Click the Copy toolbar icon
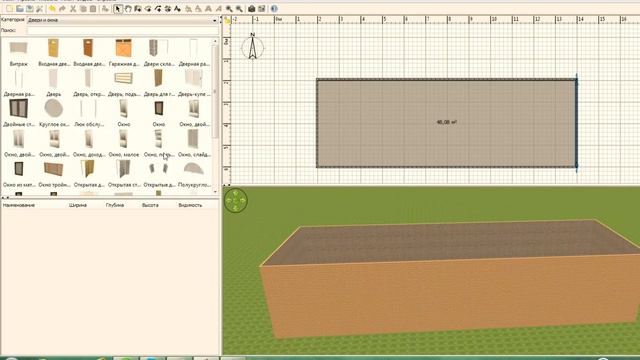This screenshot has width=640, height=360. tap(83, 9)
